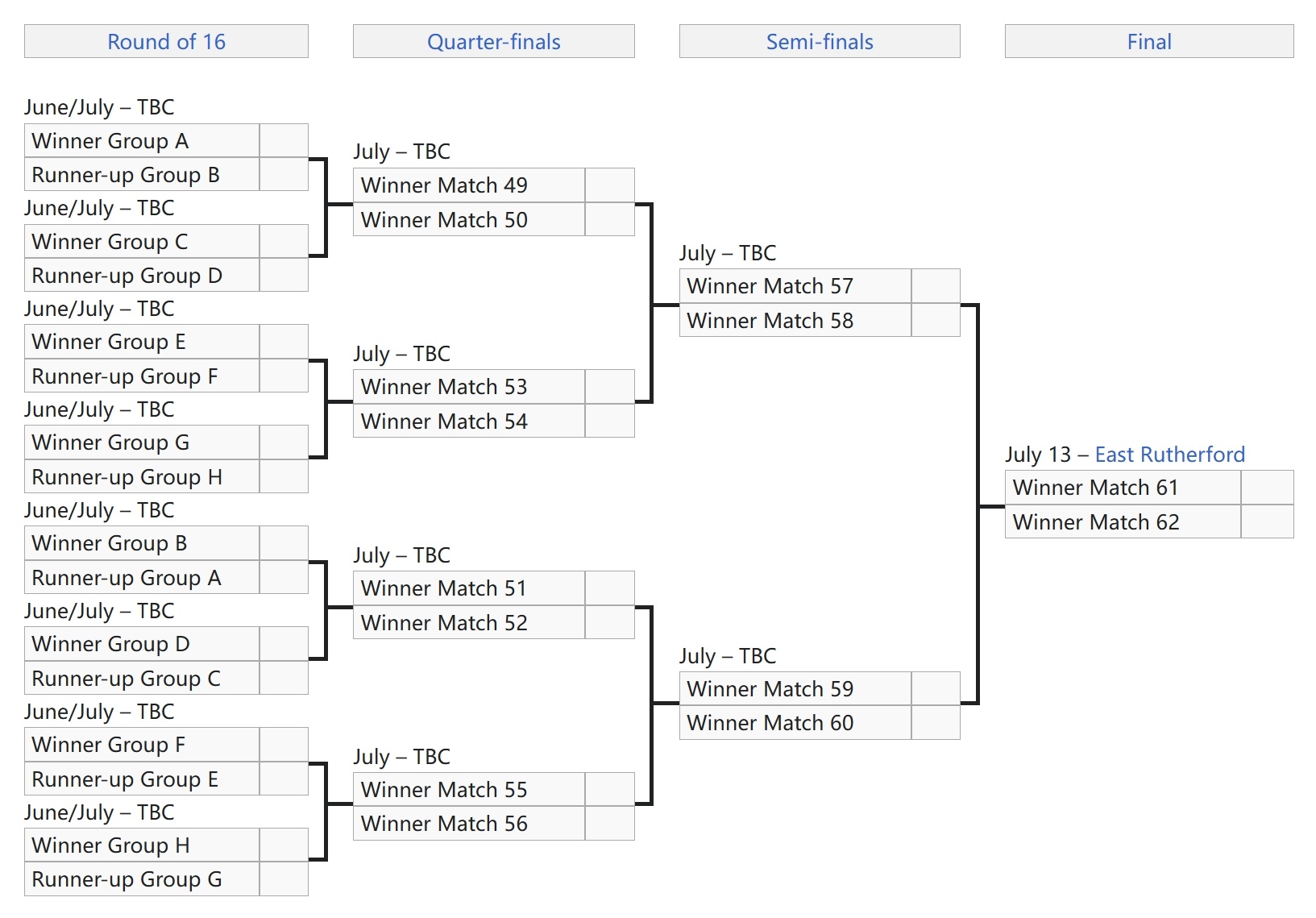The image size is (1316, 918).
Task: Select the Winner Group E team cell
Action: coord(142,342)
